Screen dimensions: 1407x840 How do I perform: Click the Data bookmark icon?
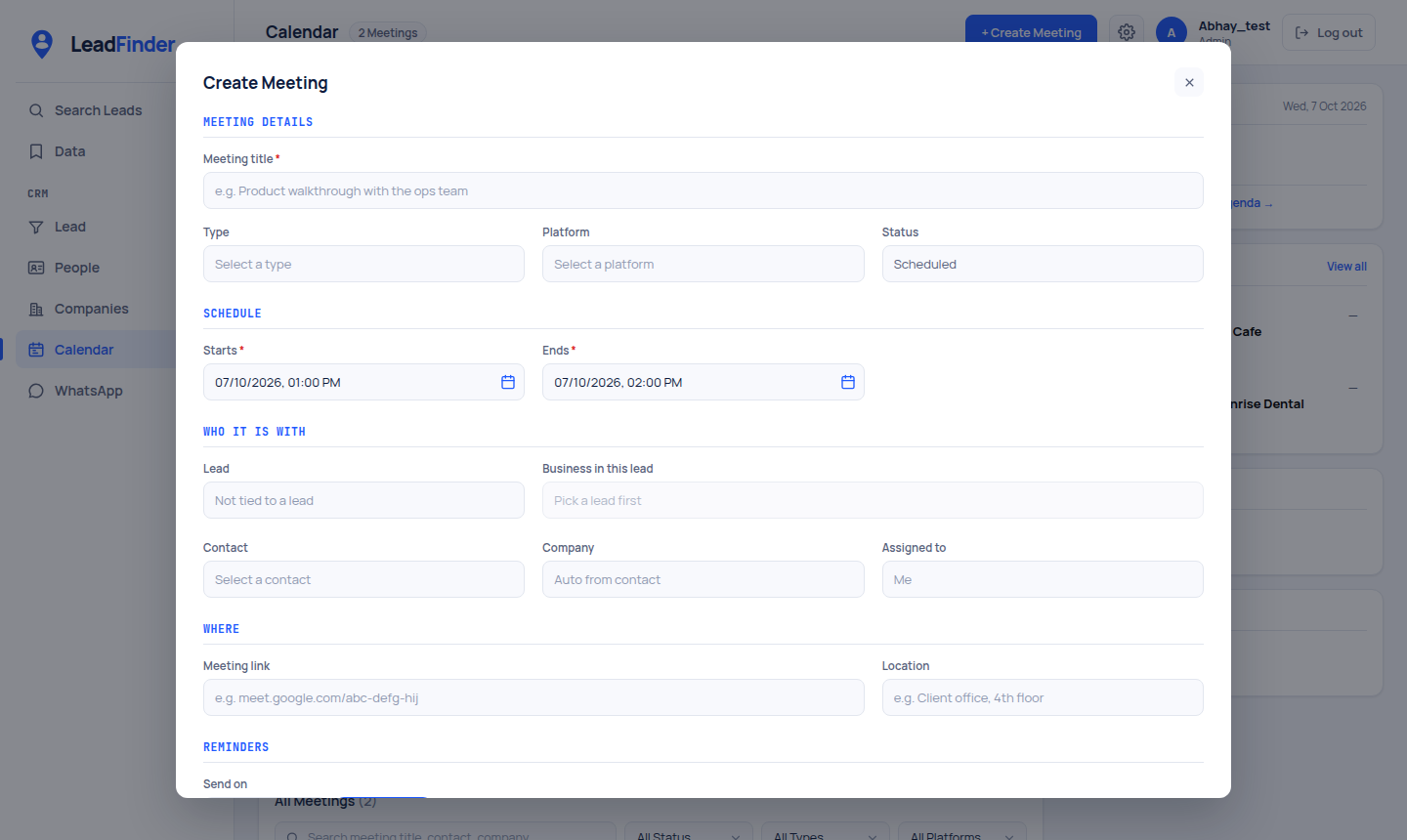coord(36,151)
